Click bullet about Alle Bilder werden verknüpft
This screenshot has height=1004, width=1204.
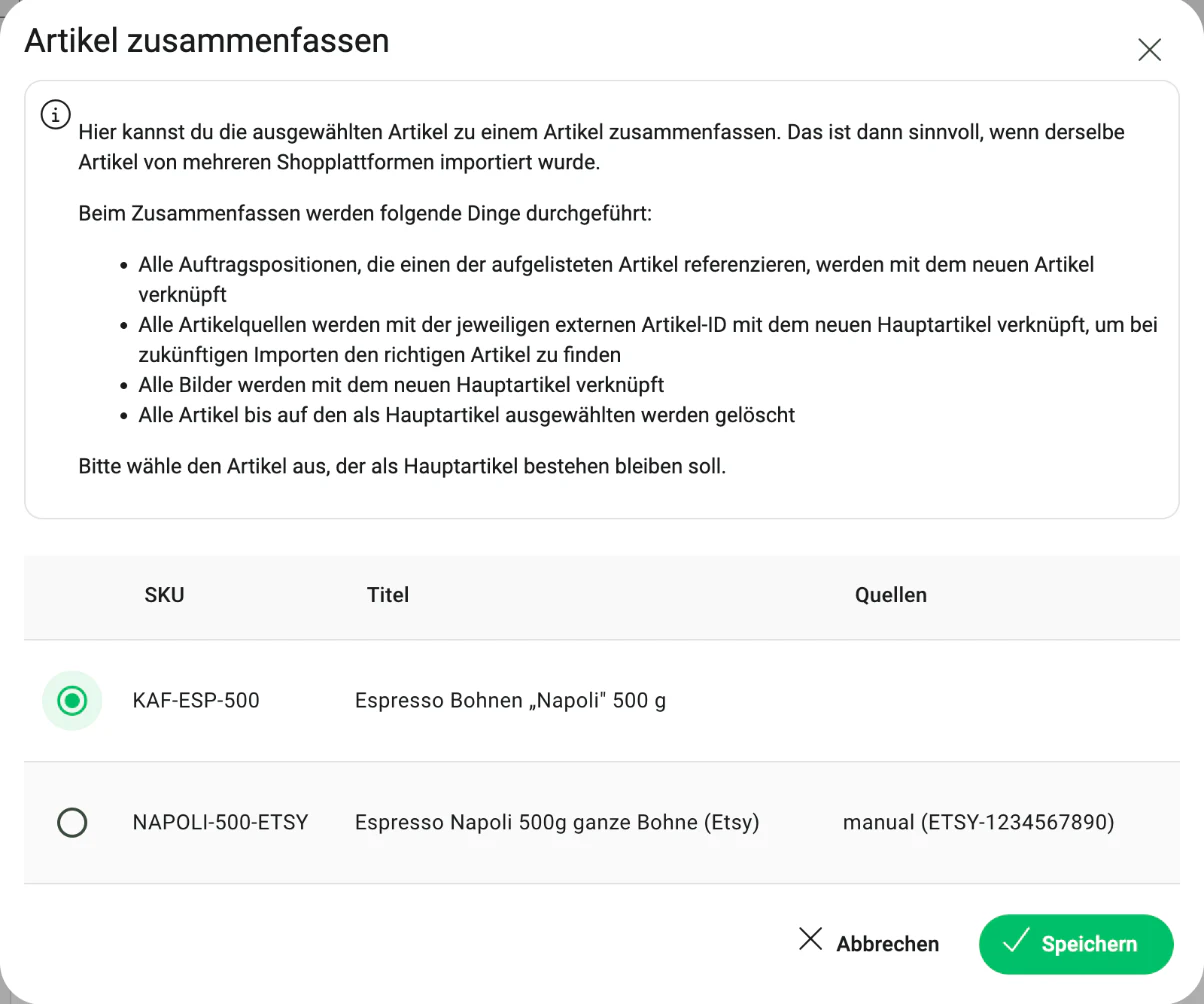point(401,385)
